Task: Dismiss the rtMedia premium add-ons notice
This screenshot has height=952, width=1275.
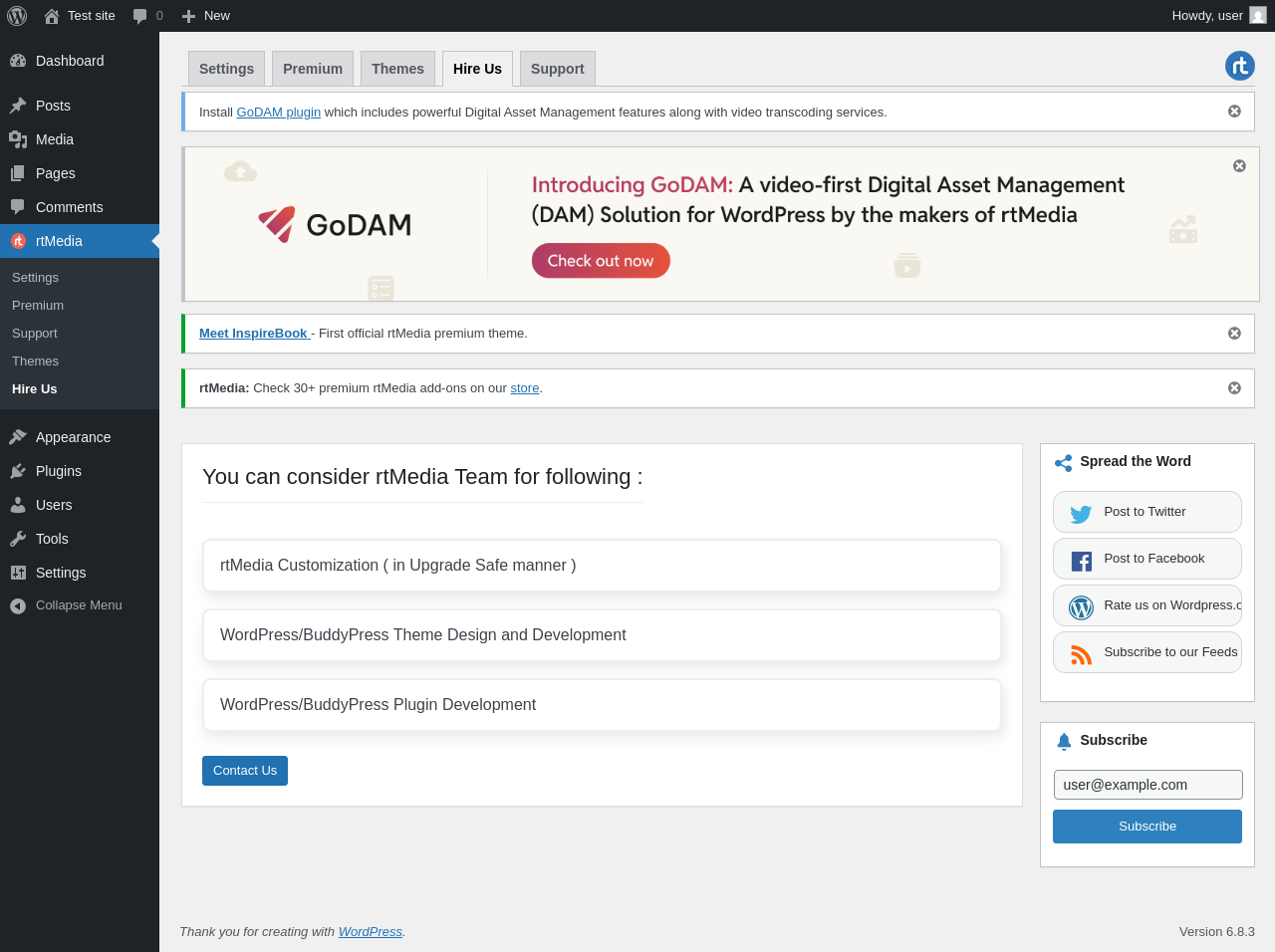Action: click(x=1234, y=388)
